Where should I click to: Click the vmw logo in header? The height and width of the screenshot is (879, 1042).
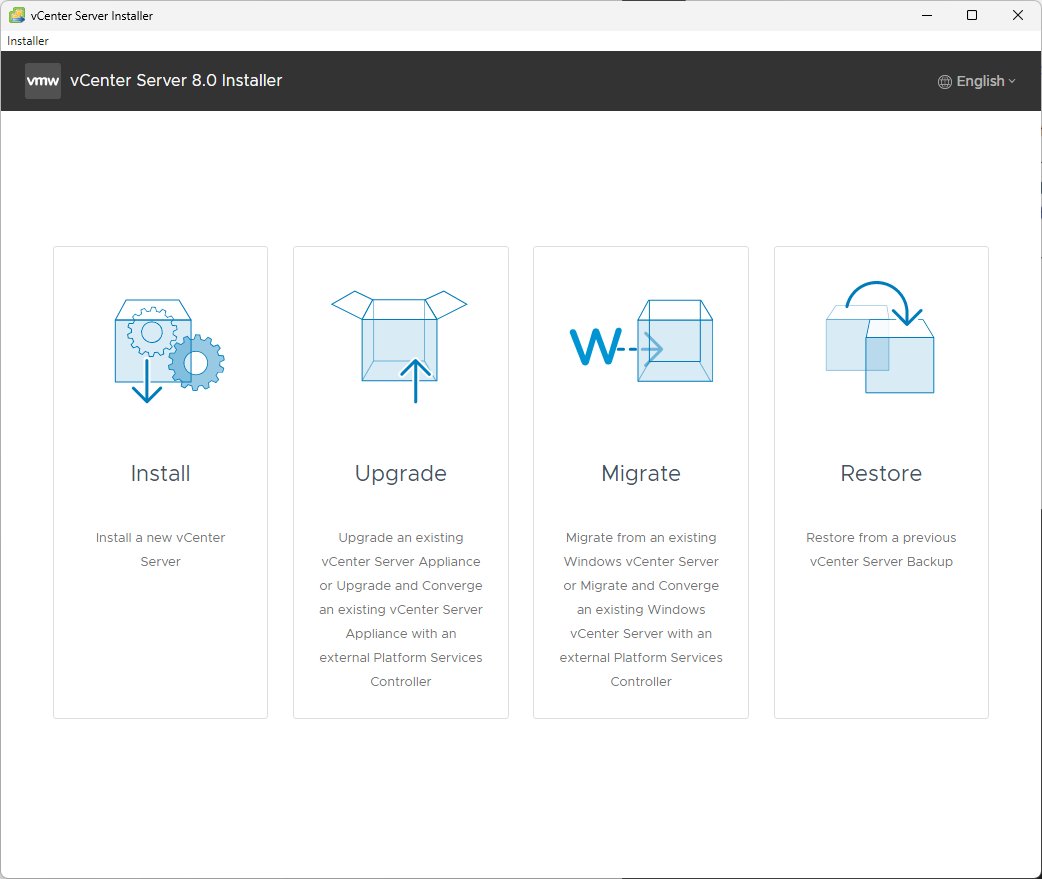[43, 81]
